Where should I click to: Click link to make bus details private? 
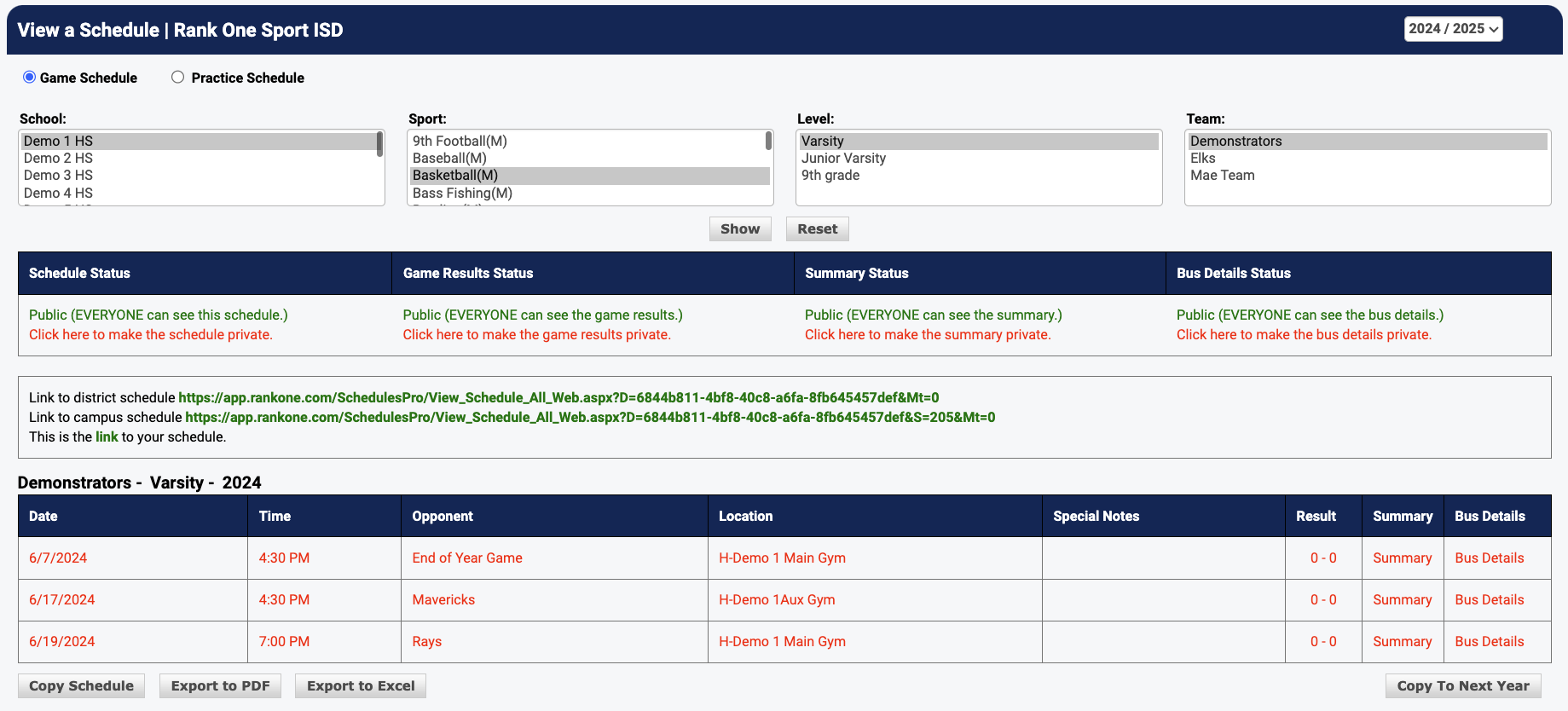pos(1304,334)
